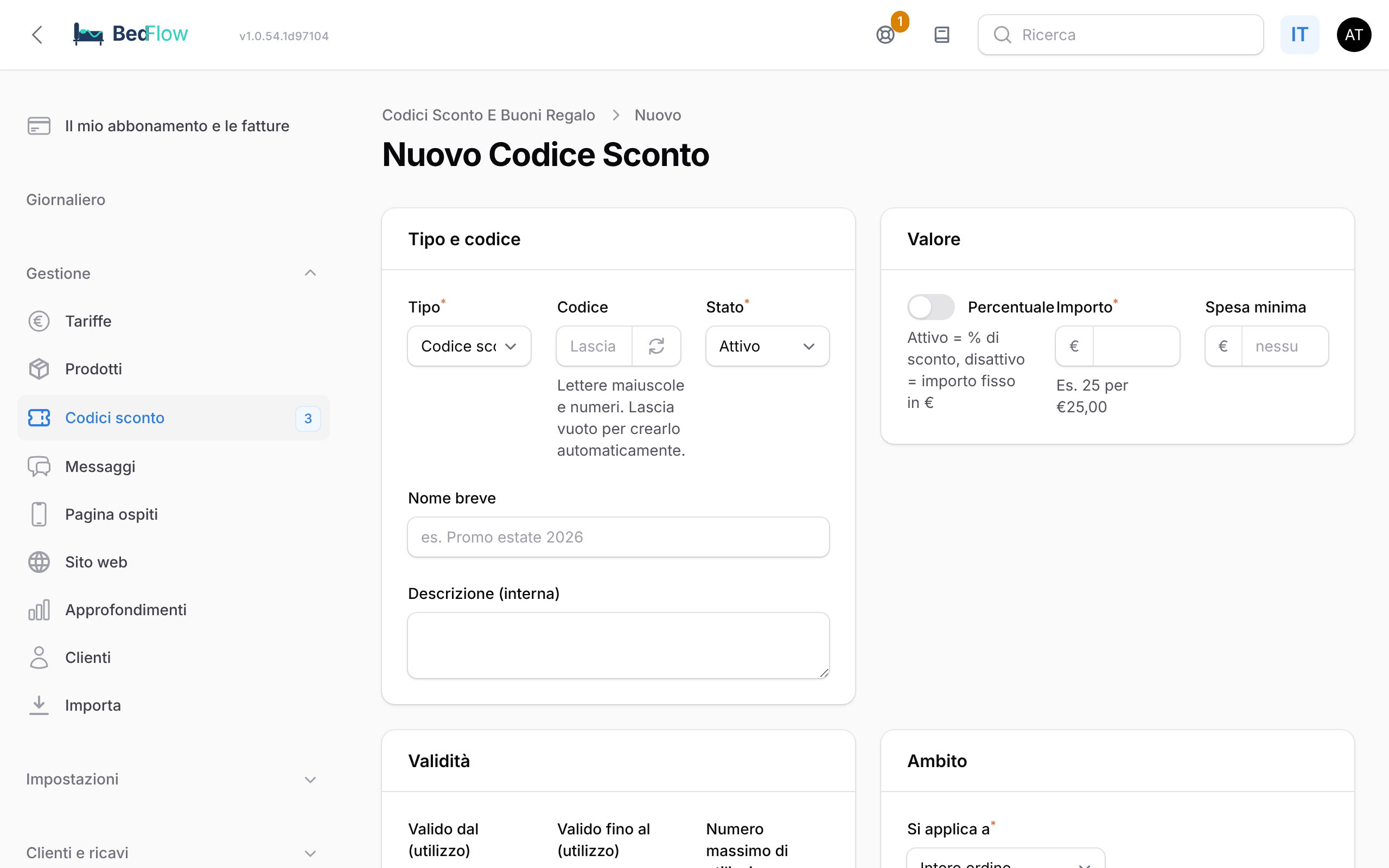This screenshot has height=868, width=1389.
Task: Open the Stato dropdown showing Attivo
Action: tap(767, 346)
